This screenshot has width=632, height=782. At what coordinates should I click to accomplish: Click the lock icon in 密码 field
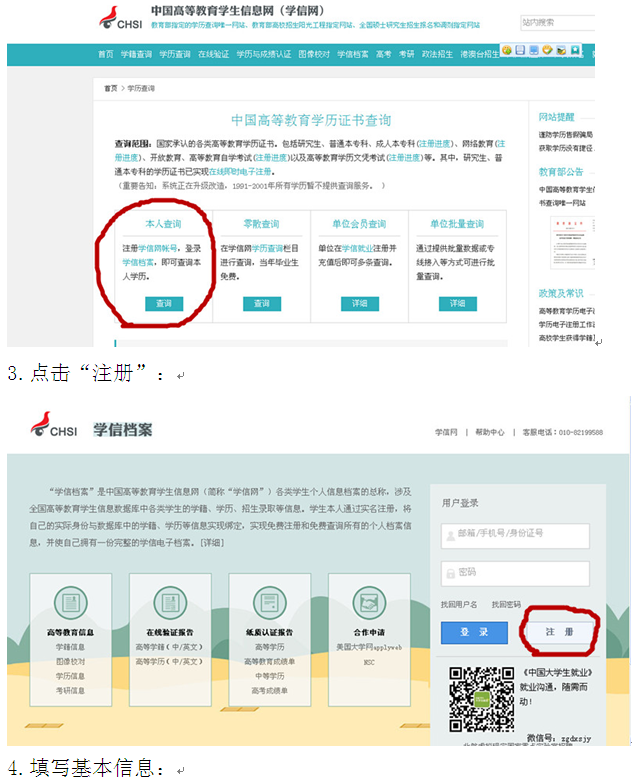450,574
